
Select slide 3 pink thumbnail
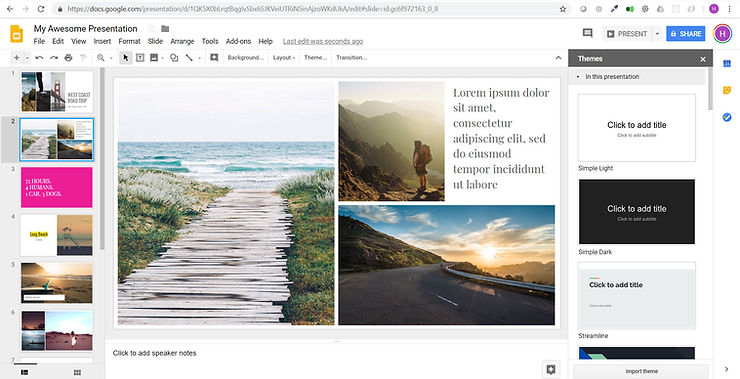57,187
